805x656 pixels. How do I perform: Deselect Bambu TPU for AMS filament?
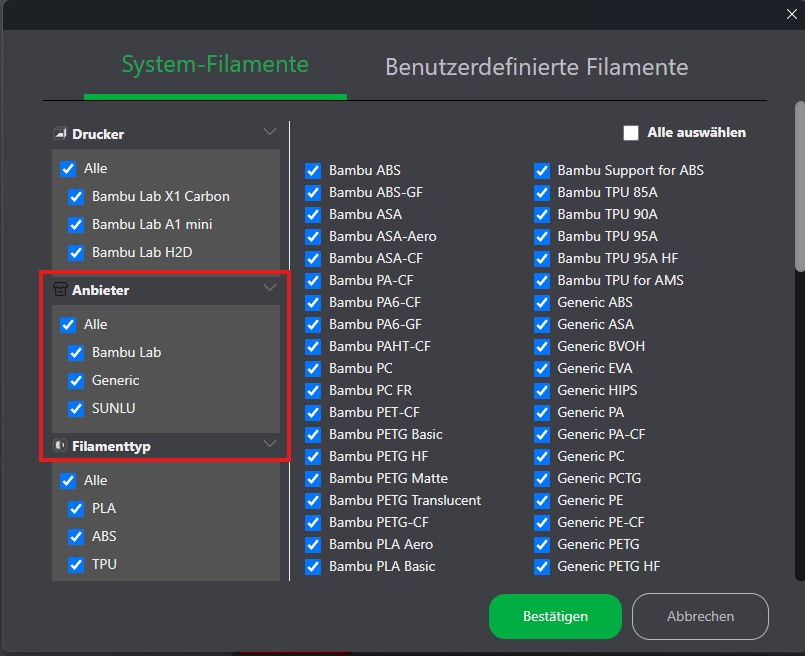tap(542, 281)
